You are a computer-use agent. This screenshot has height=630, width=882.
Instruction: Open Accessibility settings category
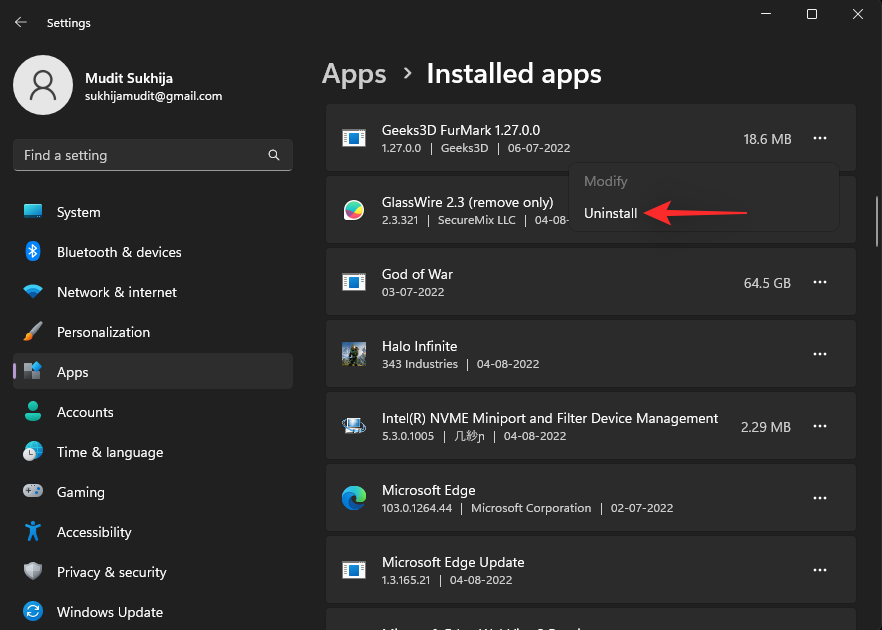pos(94,532)
